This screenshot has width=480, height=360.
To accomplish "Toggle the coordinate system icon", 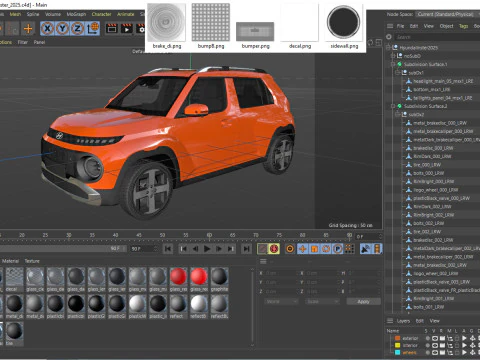I will click(x=93, y=28).
